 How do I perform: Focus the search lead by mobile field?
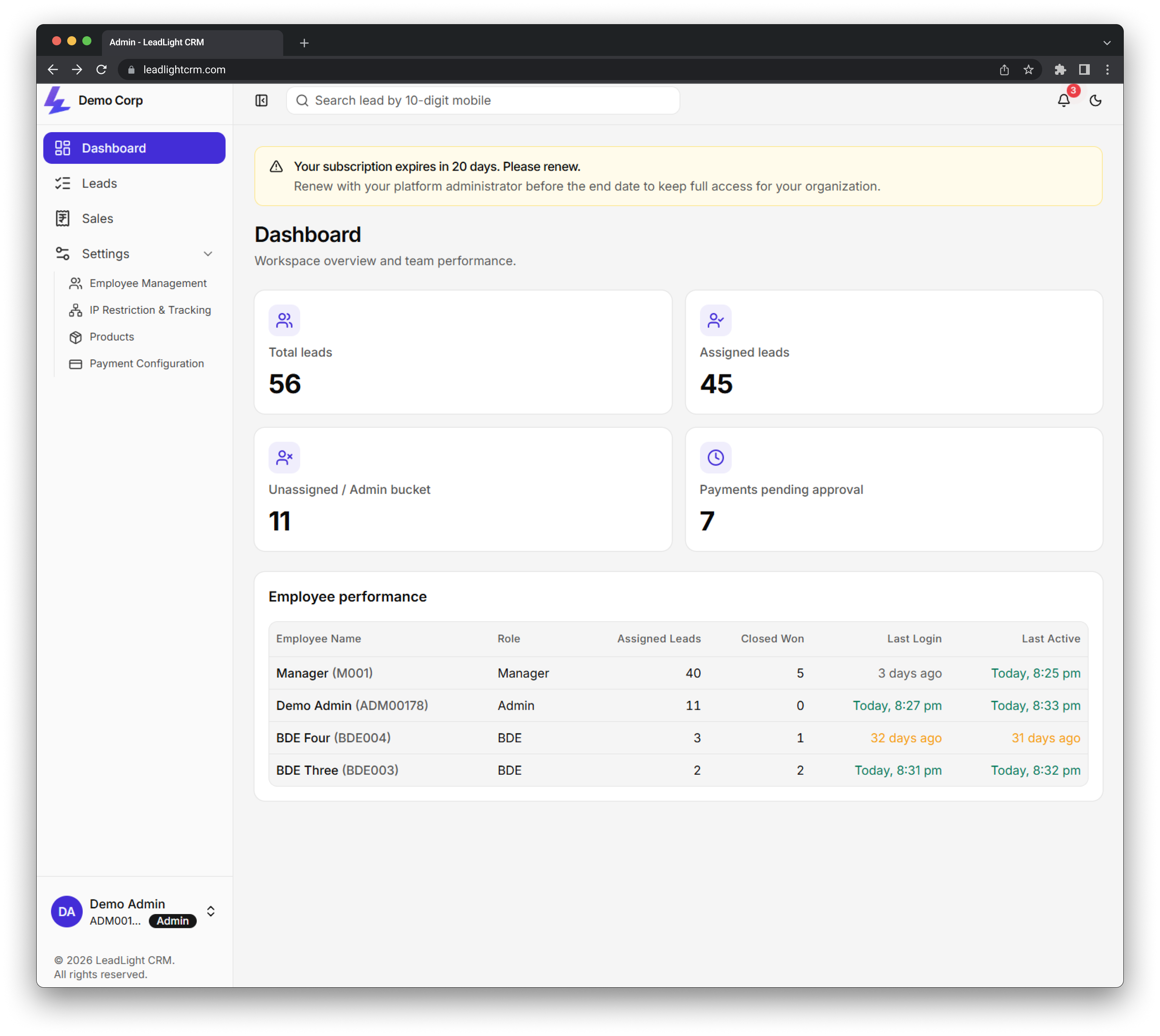pos(483,101)
